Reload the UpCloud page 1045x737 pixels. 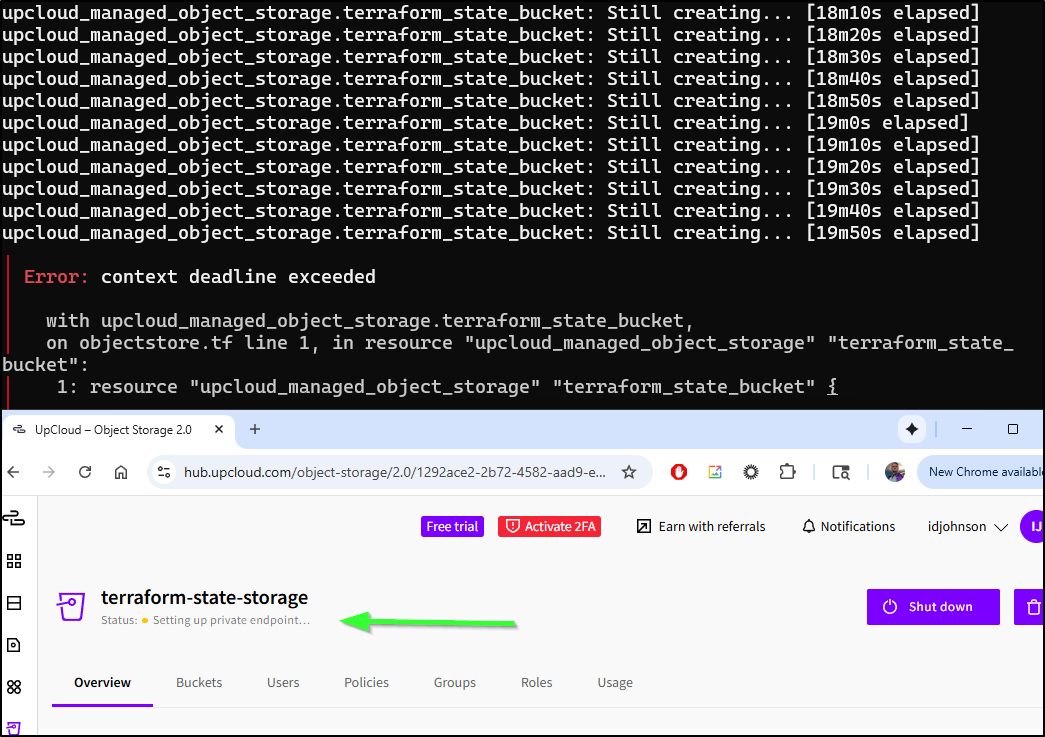pos(85,472)
